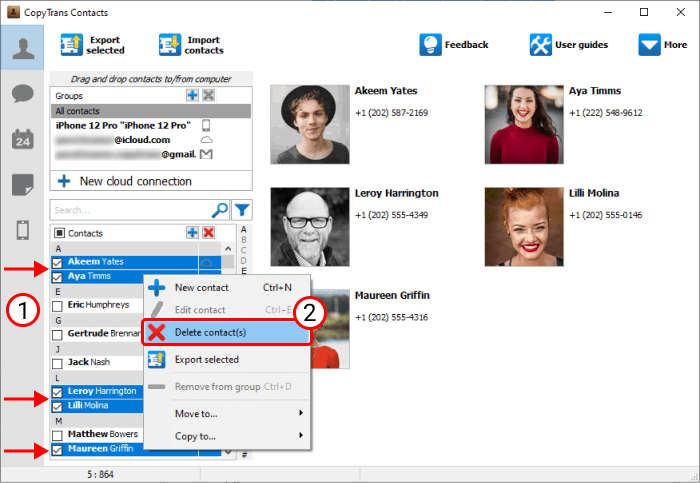The width and height of the screenshot is (700, 483).
Task: Open the Notes section icon
Action: [22, 185]
